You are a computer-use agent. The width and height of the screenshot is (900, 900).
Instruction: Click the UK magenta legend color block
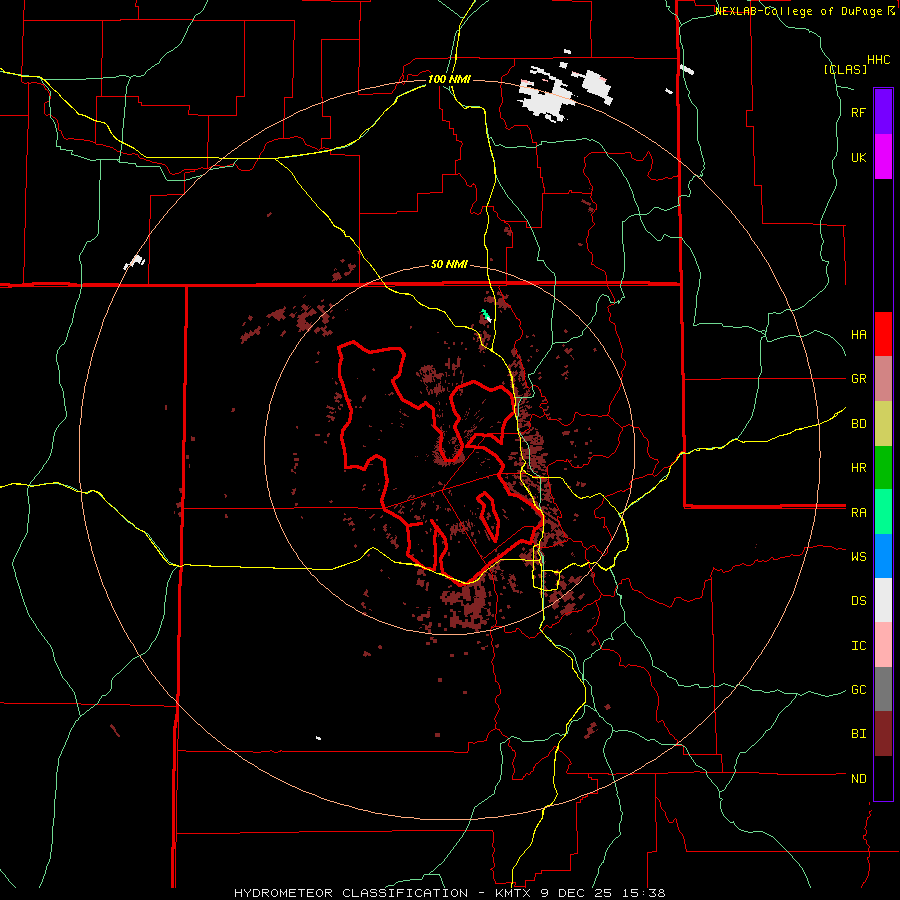pos(883,157)
